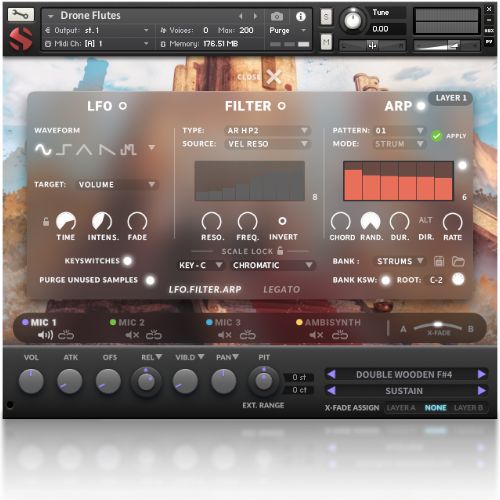Enable the LFO power toggle
The height and width of the screenshot is (500, 500).
coord(123,106)
